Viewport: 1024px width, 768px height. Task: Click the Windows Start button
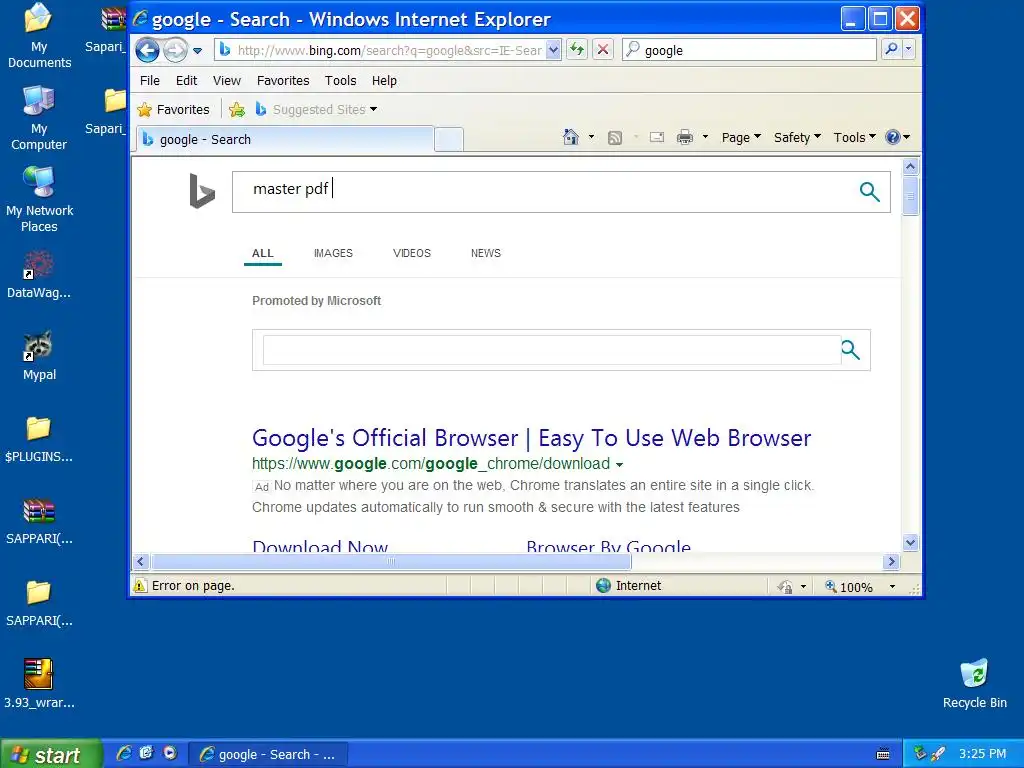pyautogui.click(x=51, y=754)
